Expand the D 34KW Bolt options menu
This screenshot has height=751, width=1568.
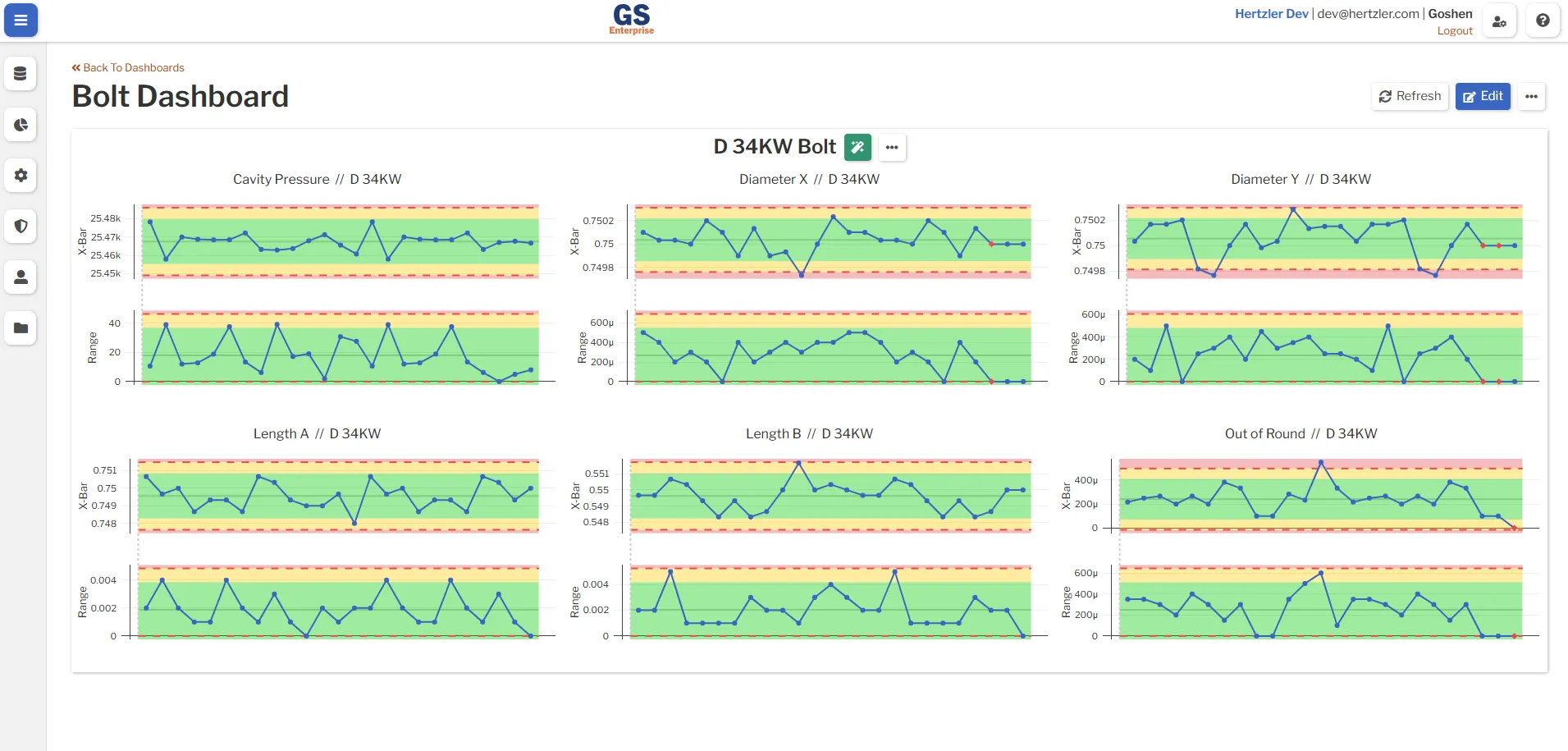click(x=892, y=147)
